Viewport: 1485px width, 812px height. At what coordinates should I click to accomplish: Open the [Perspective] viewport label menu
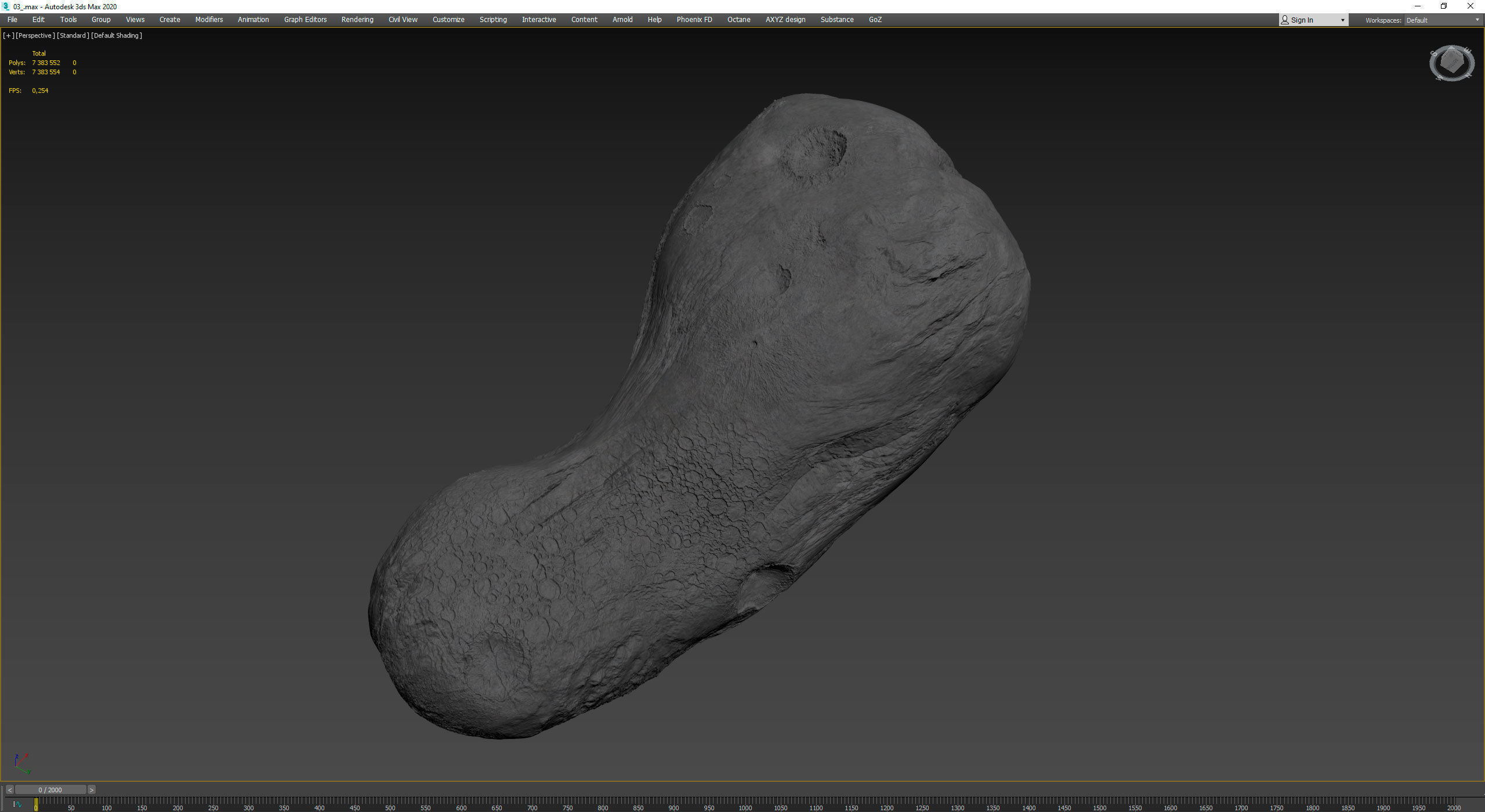pyautogui.click(x=35, y=35)
